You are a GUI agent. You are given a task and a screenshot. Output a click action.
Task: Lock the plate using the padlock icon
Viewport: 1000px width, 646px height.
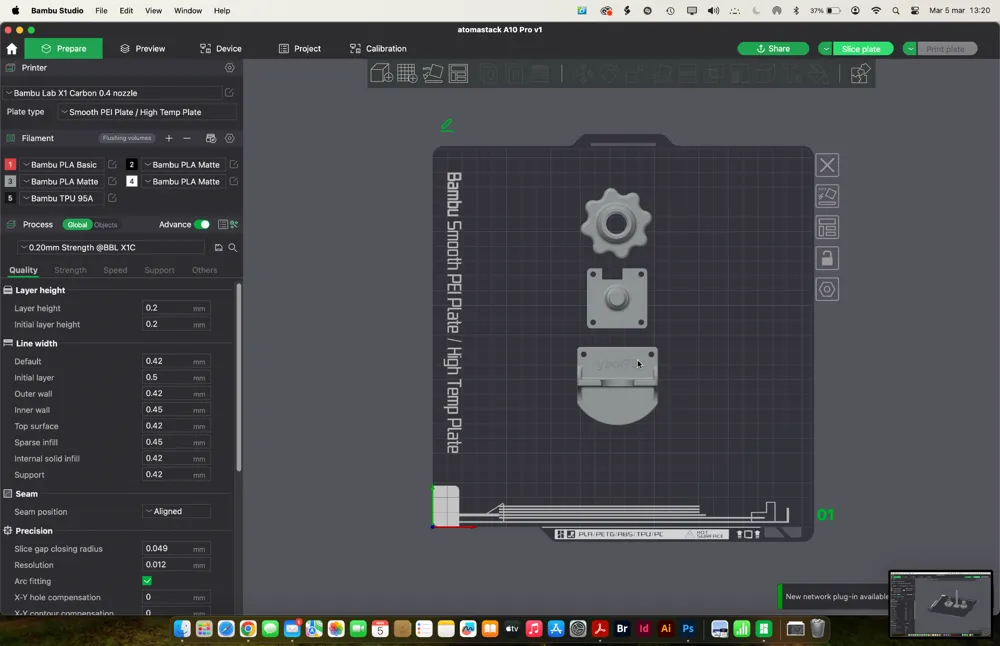click(x=827, y=258)
